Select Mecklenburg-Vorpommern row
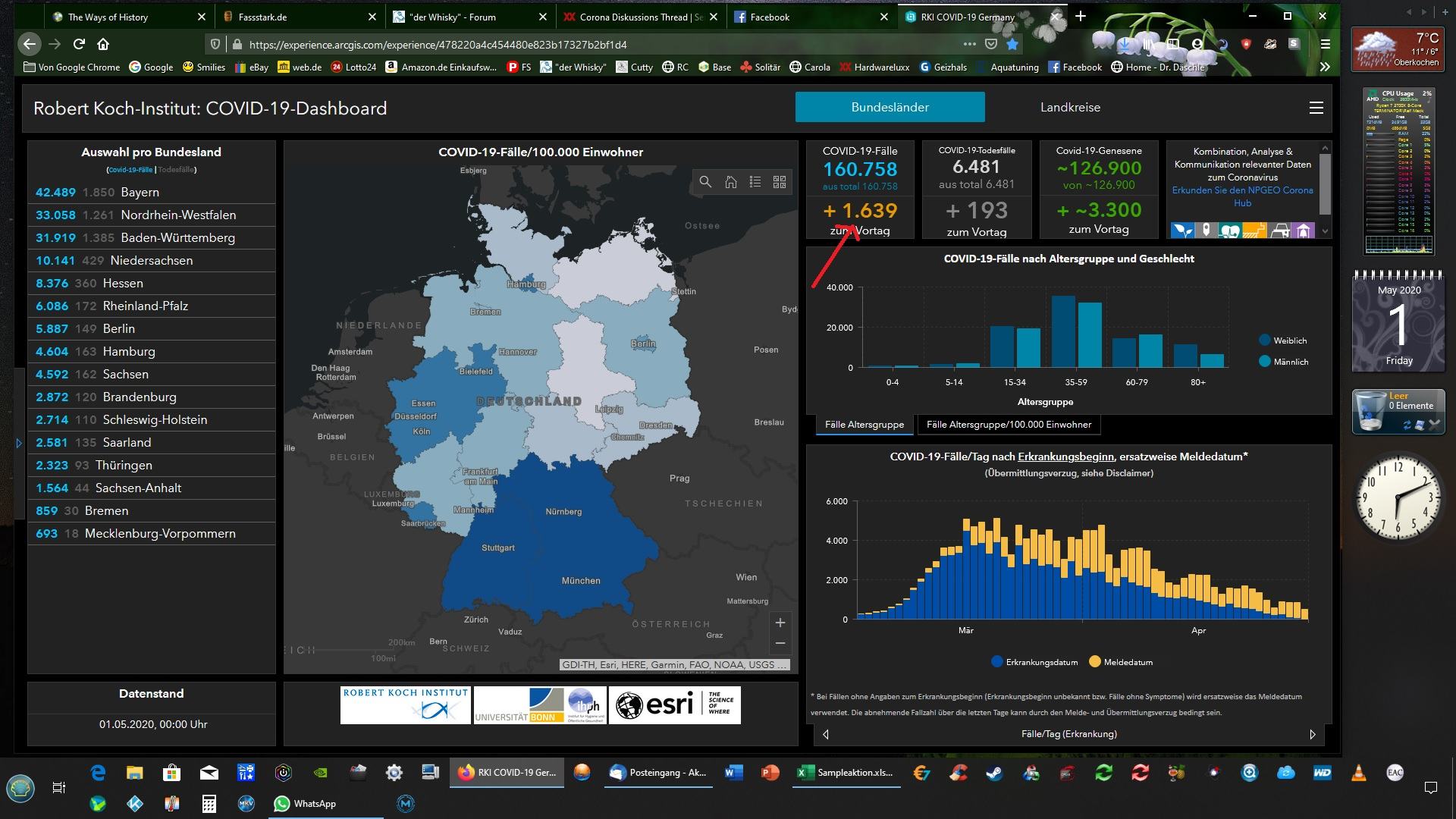The width and height of the screenshot is (1456, 819). pyautogui.click(x=152, y=534)
